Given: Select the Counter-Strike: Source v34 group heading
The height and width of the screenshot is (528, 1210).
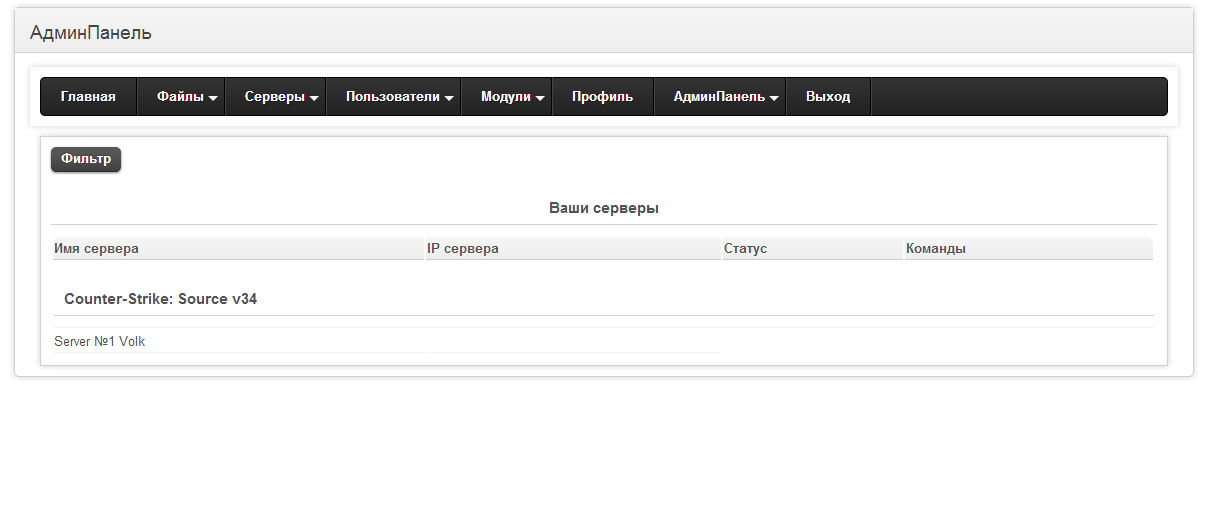Looking at the screenshot, I should (x=160, y=299).
